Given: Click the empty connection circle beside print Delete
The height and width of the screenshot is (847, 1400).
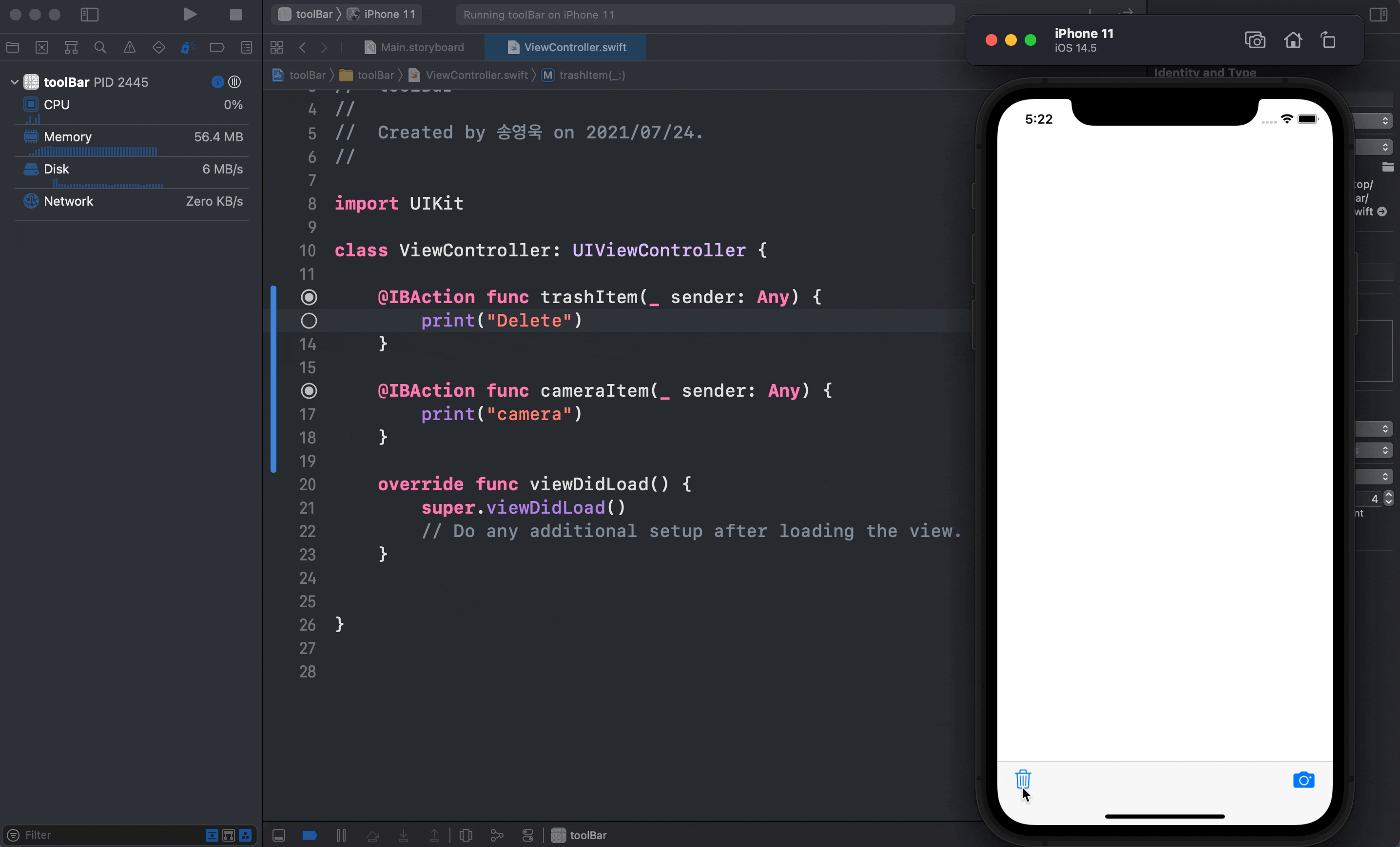Looking at the screenshot, I should [309, 321].
